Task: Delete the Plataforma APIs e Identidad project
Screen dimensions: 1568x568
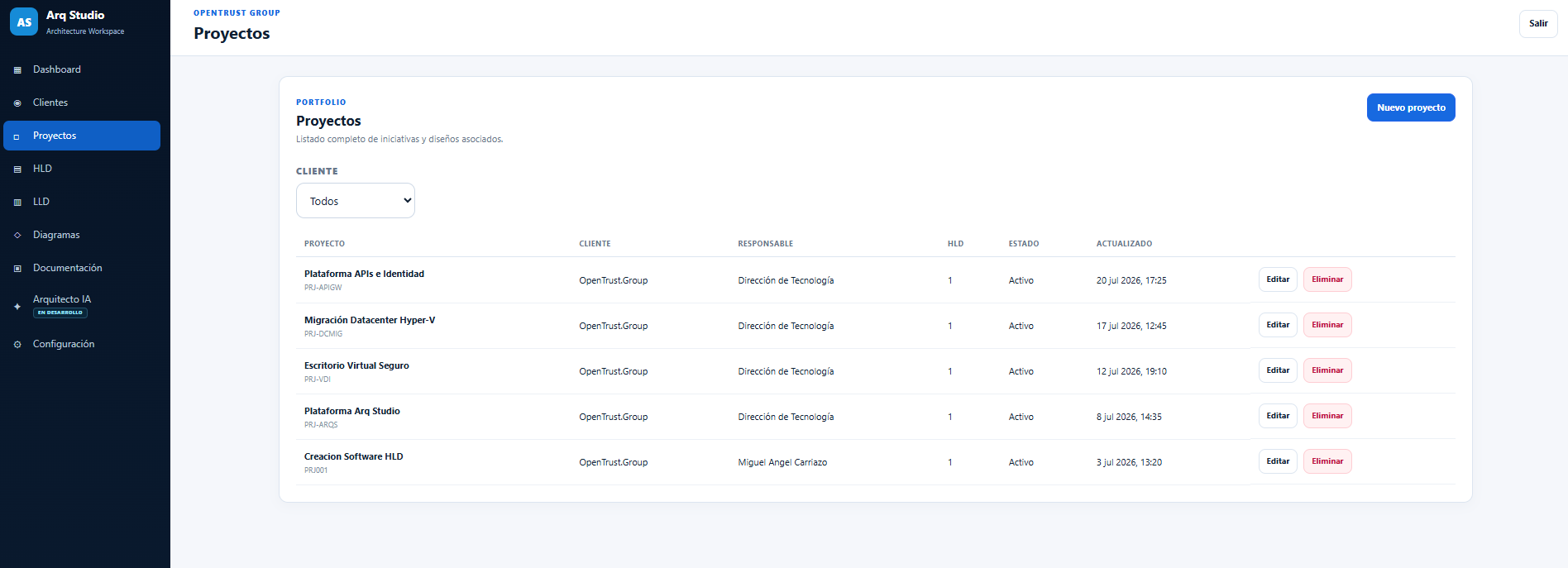Action: click(1327, 279)
